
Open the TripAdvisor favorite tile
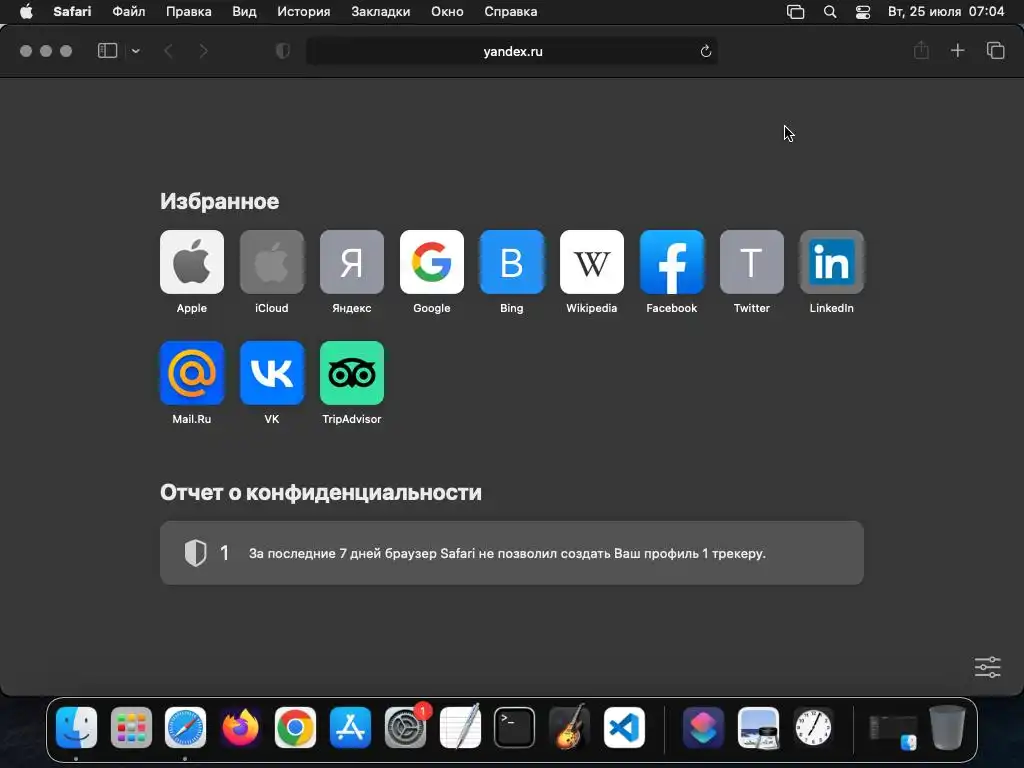pos(351,373)
